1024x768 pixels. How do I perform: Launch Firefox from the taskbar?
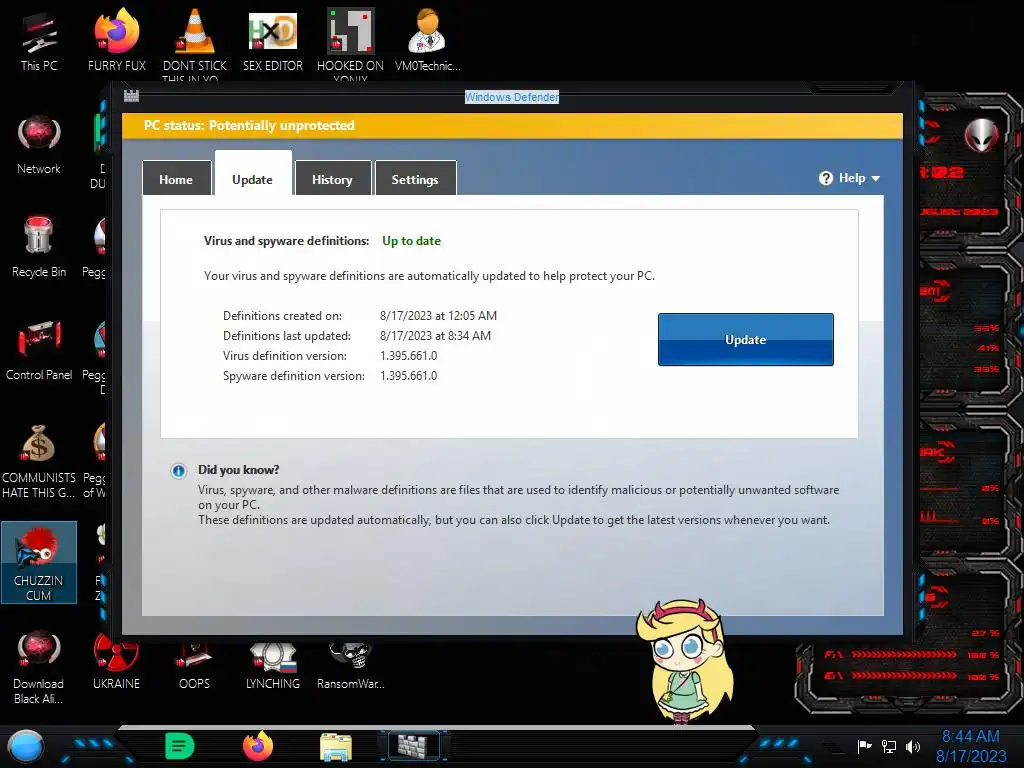pos(258,746)
